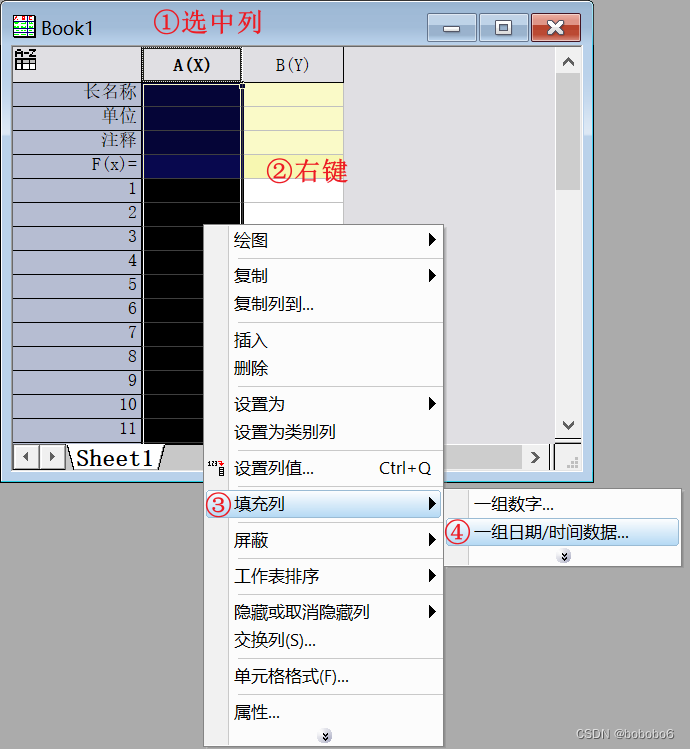
Task: Select row header 11
Action: 76,429
